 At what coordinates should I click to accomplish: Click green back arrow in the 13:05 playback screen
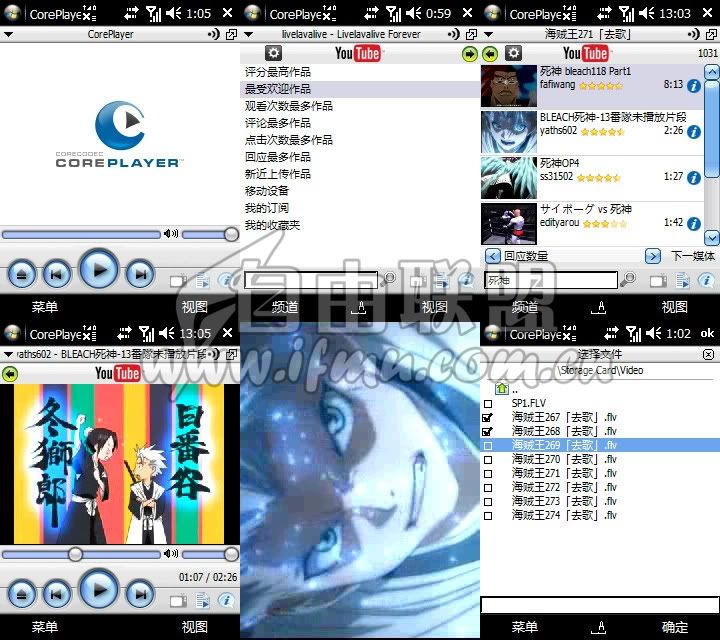[10, 374]
